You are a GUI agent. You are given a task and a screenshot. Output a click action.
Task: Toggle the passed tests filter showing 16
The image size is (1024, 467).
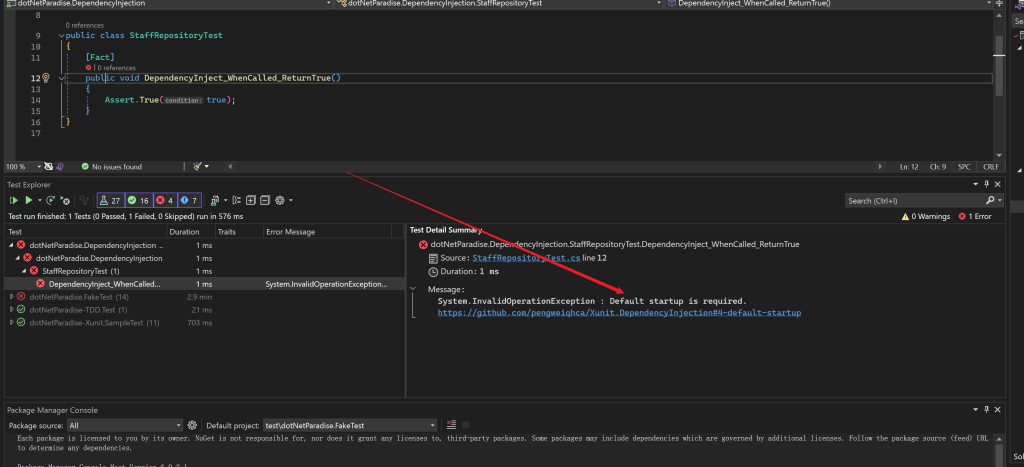[137, 200]
